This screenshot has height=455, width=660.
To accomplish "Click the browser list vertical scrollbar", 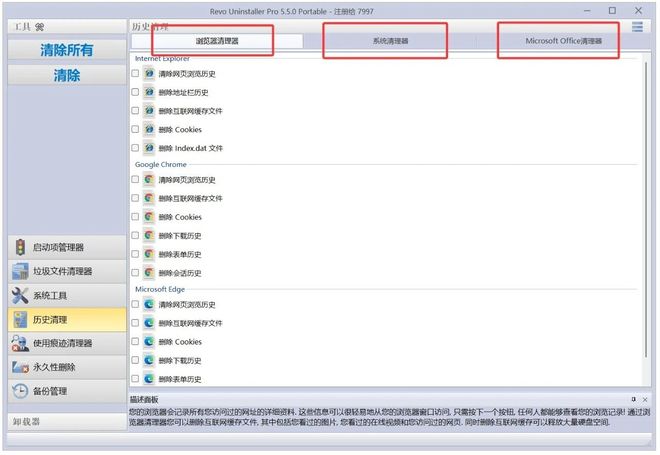I will [x=646, y=210].
